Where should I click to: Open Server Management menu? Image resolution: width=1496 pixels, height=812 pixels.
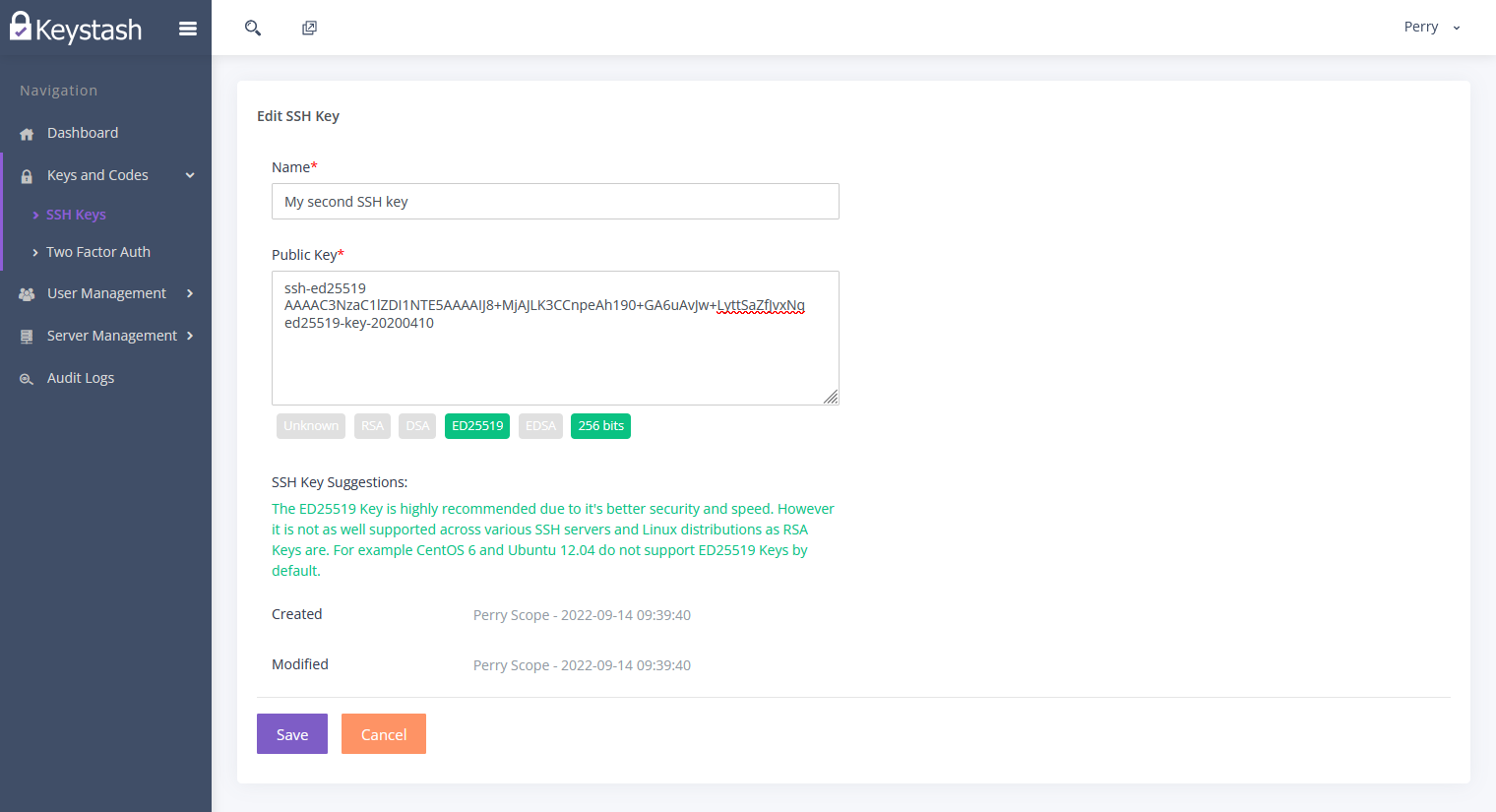[112, 336]
